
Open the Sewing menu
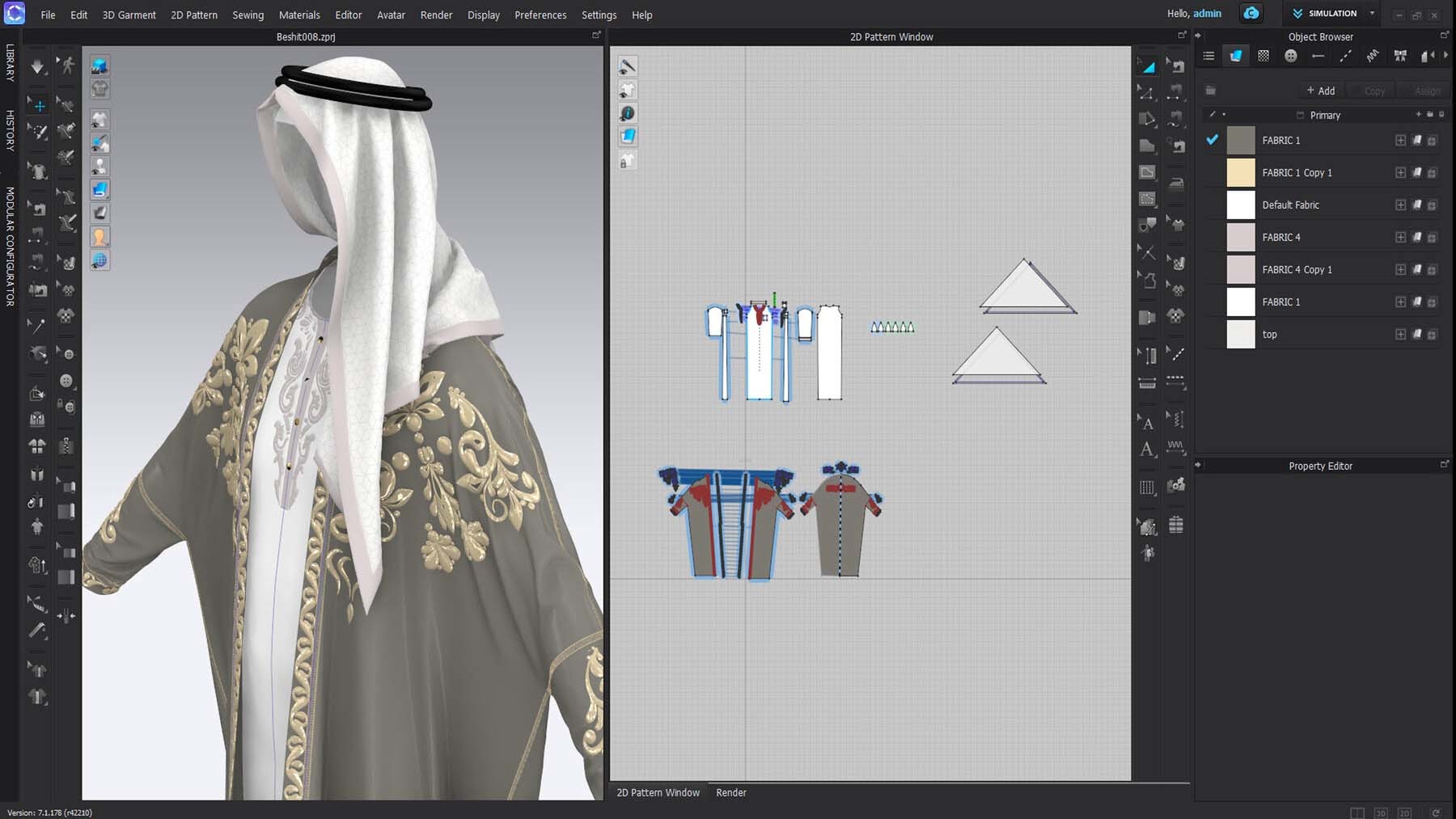248,15
